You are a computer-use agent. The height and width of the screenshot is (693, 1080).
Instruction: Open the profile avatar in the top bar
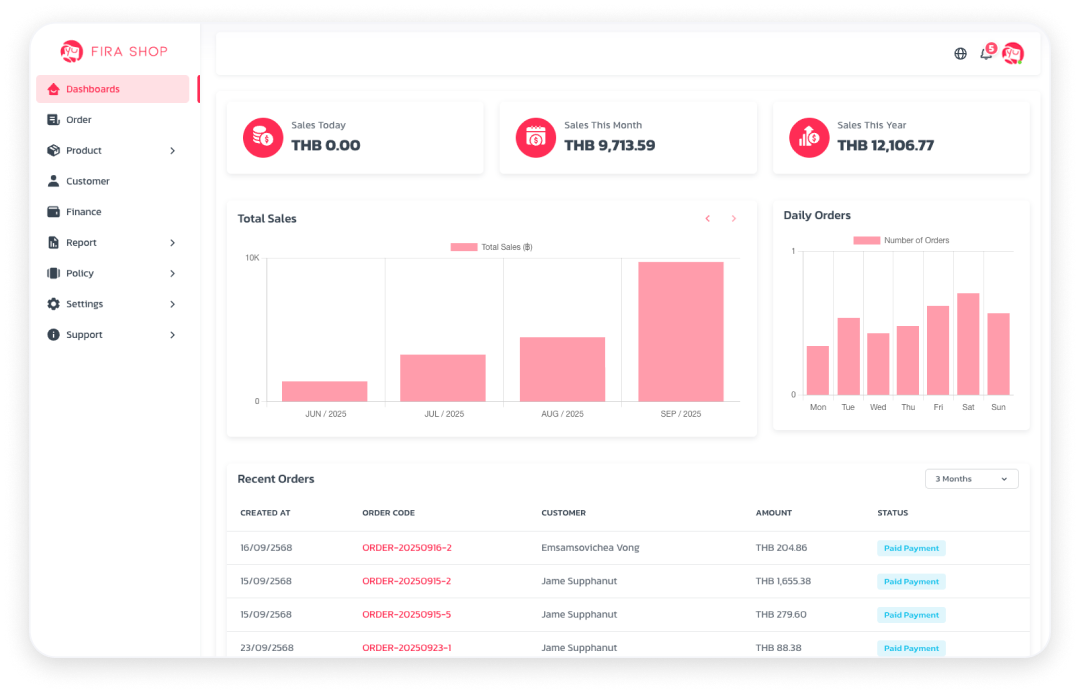(x=1013, y=53)
